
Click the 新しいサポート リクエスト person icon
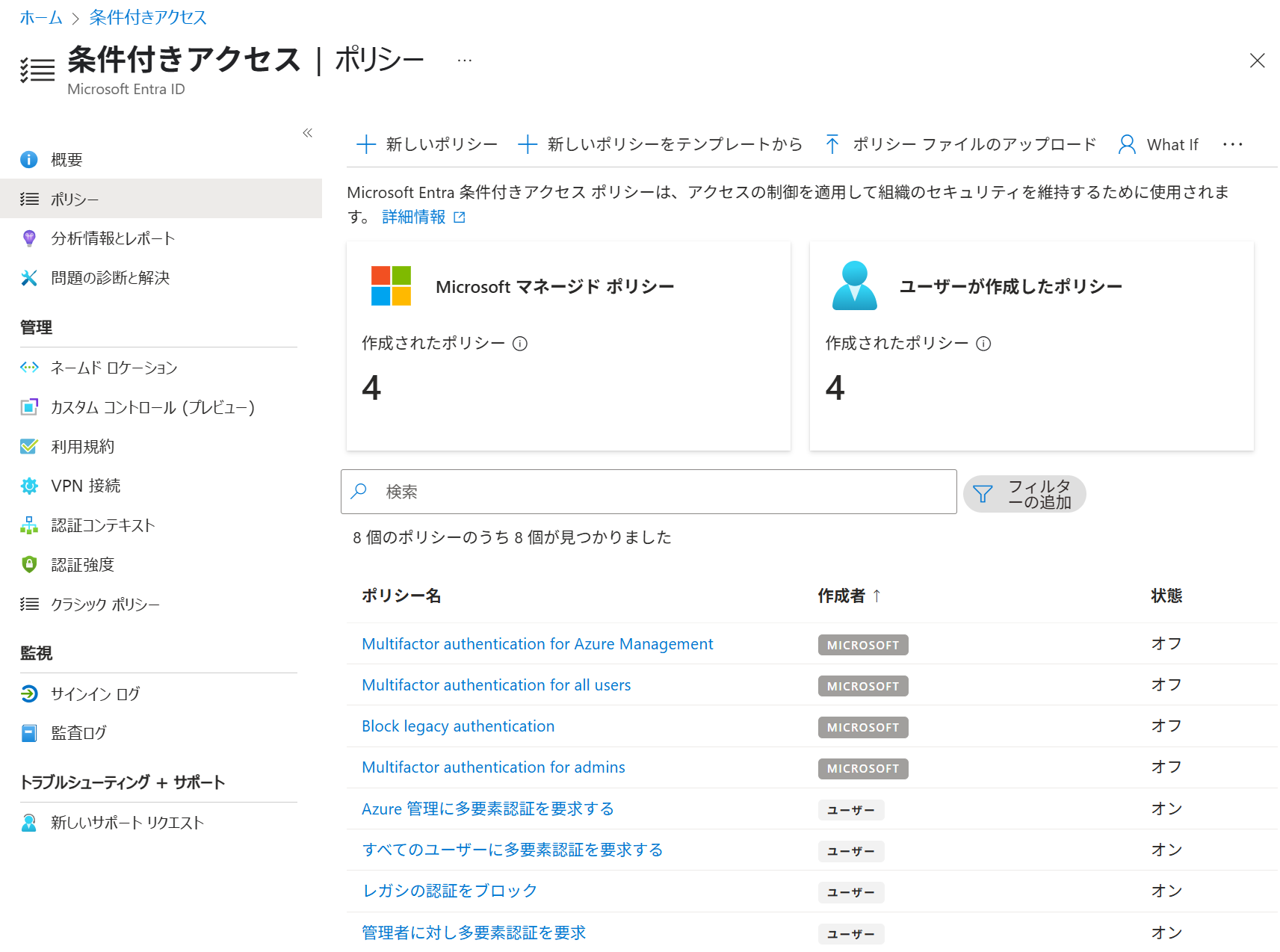click(x=29, y=823)
